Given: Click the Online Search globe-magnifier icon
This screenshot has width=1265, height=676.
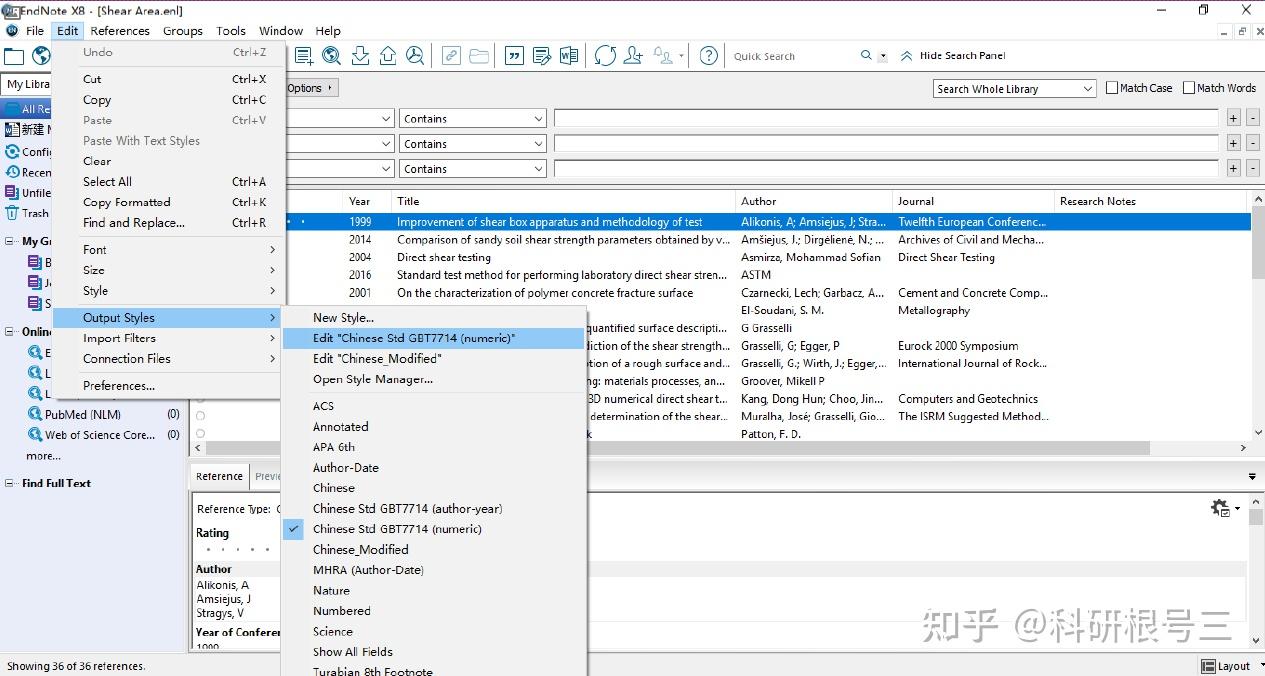Looking at the screenshot, I should pyautogui.click(x=331, y=56).
